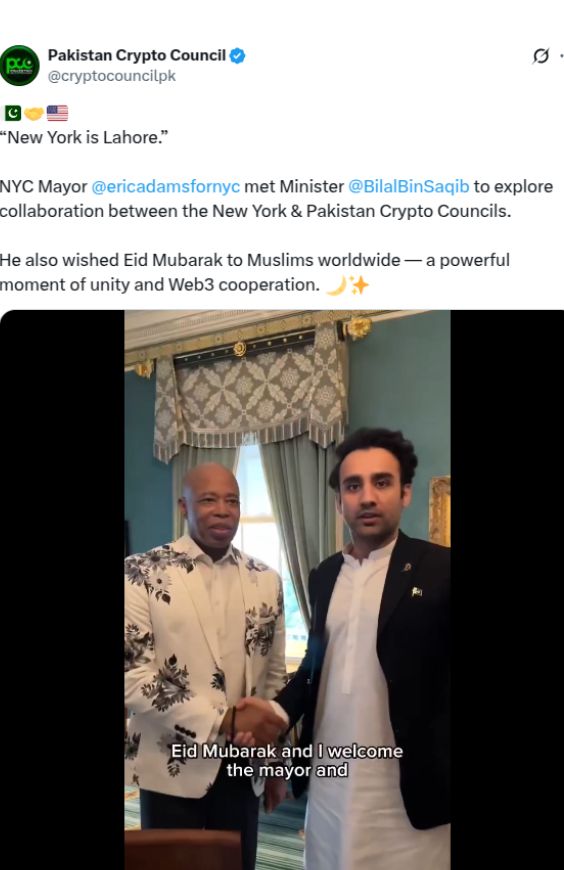The height and width of the screenshot is (870, 564).
Task: Click the blue verified badge
Action: point(238,56)
